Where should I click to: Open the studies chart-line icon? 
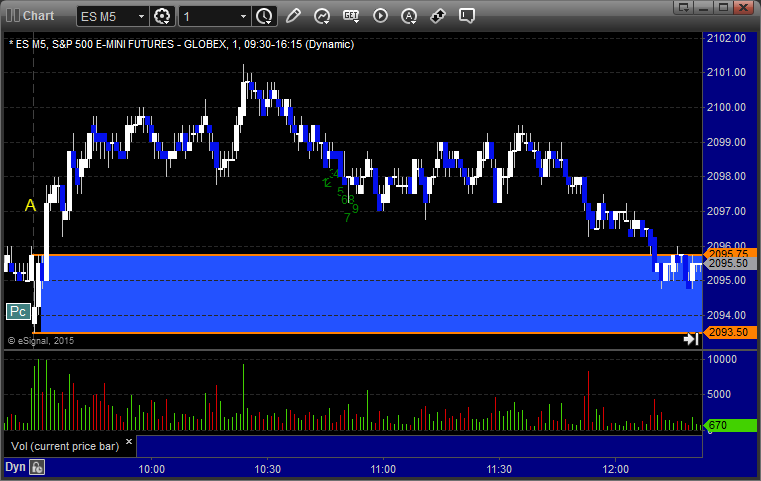(x=322, y=17)
